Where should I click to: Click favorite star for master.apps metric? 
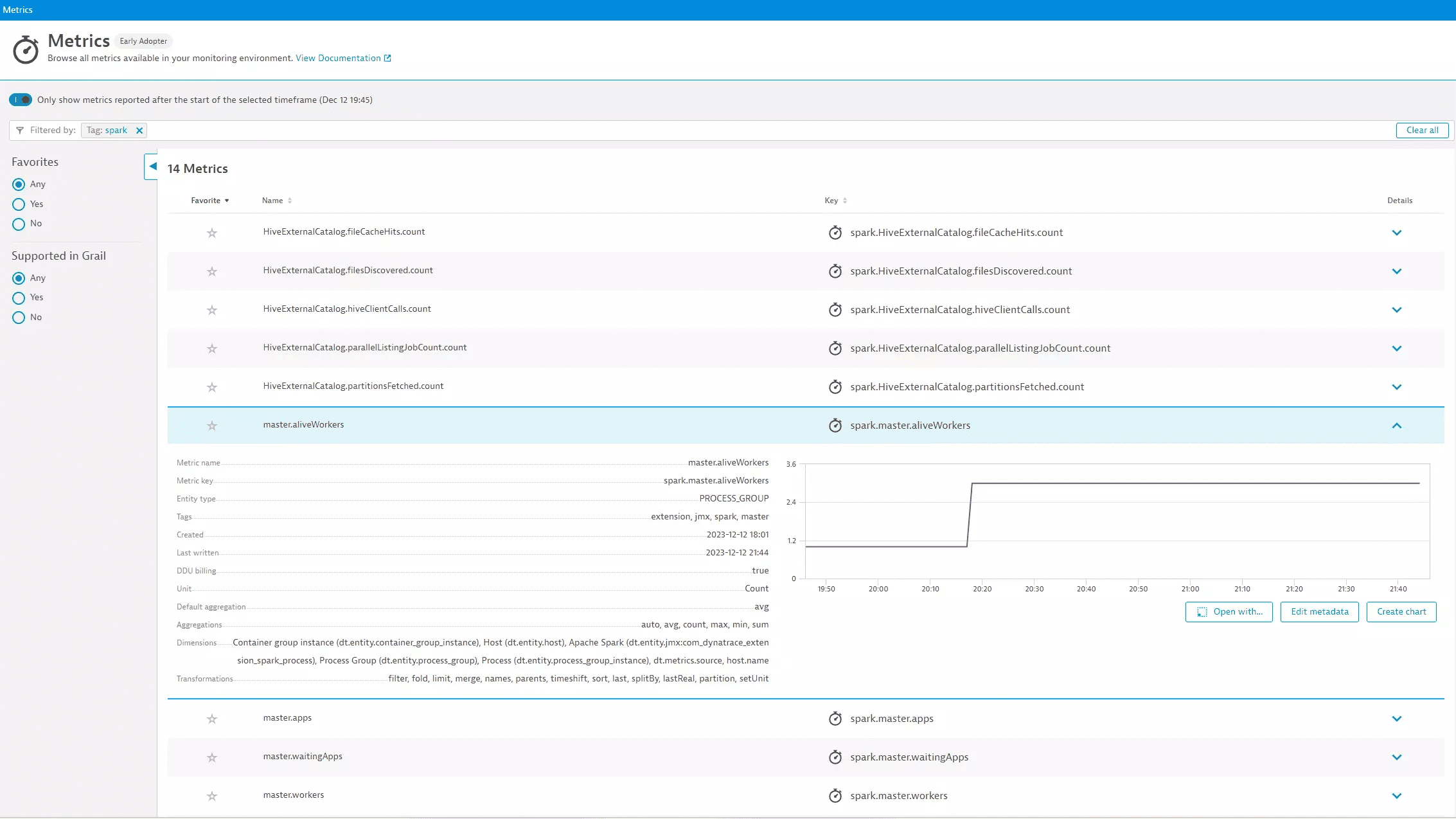(212, 719)
